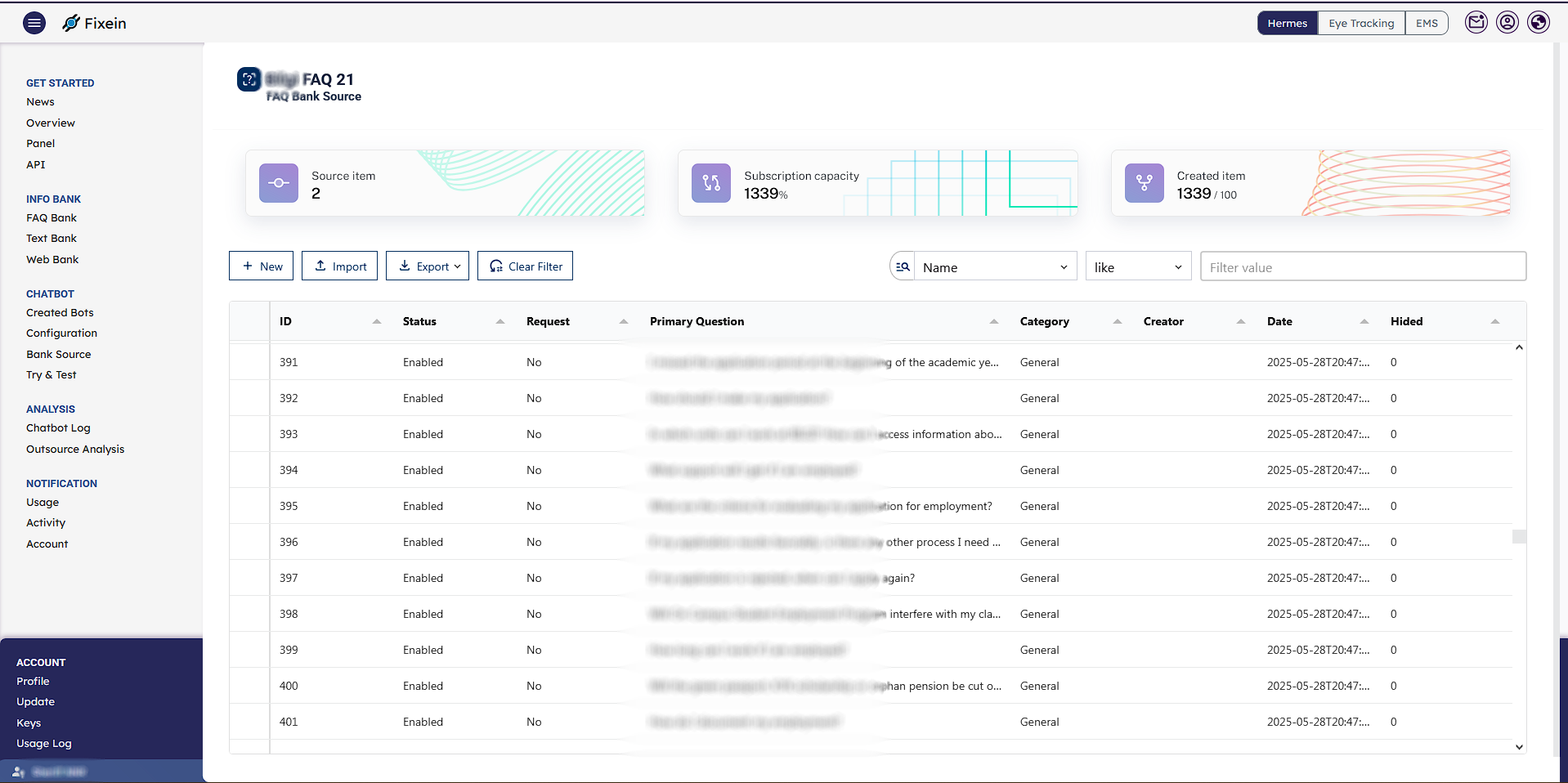Open the 'like' operator dropdown

click(x=1137, y=266)
